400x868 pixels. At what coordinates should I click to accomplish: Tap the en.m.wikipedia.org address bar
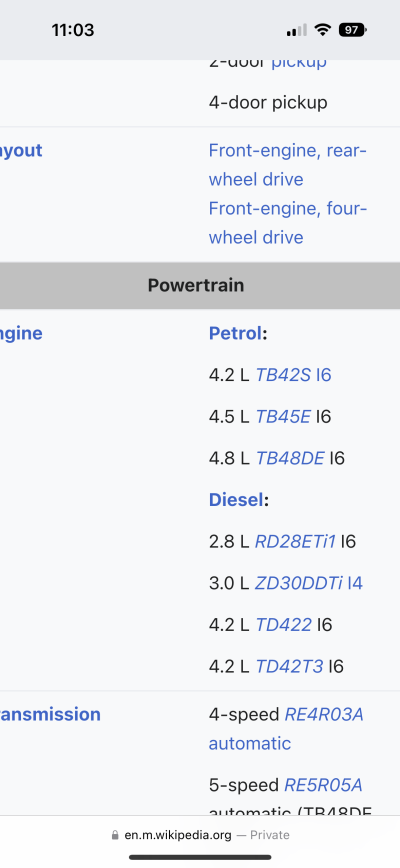[178, 835]
